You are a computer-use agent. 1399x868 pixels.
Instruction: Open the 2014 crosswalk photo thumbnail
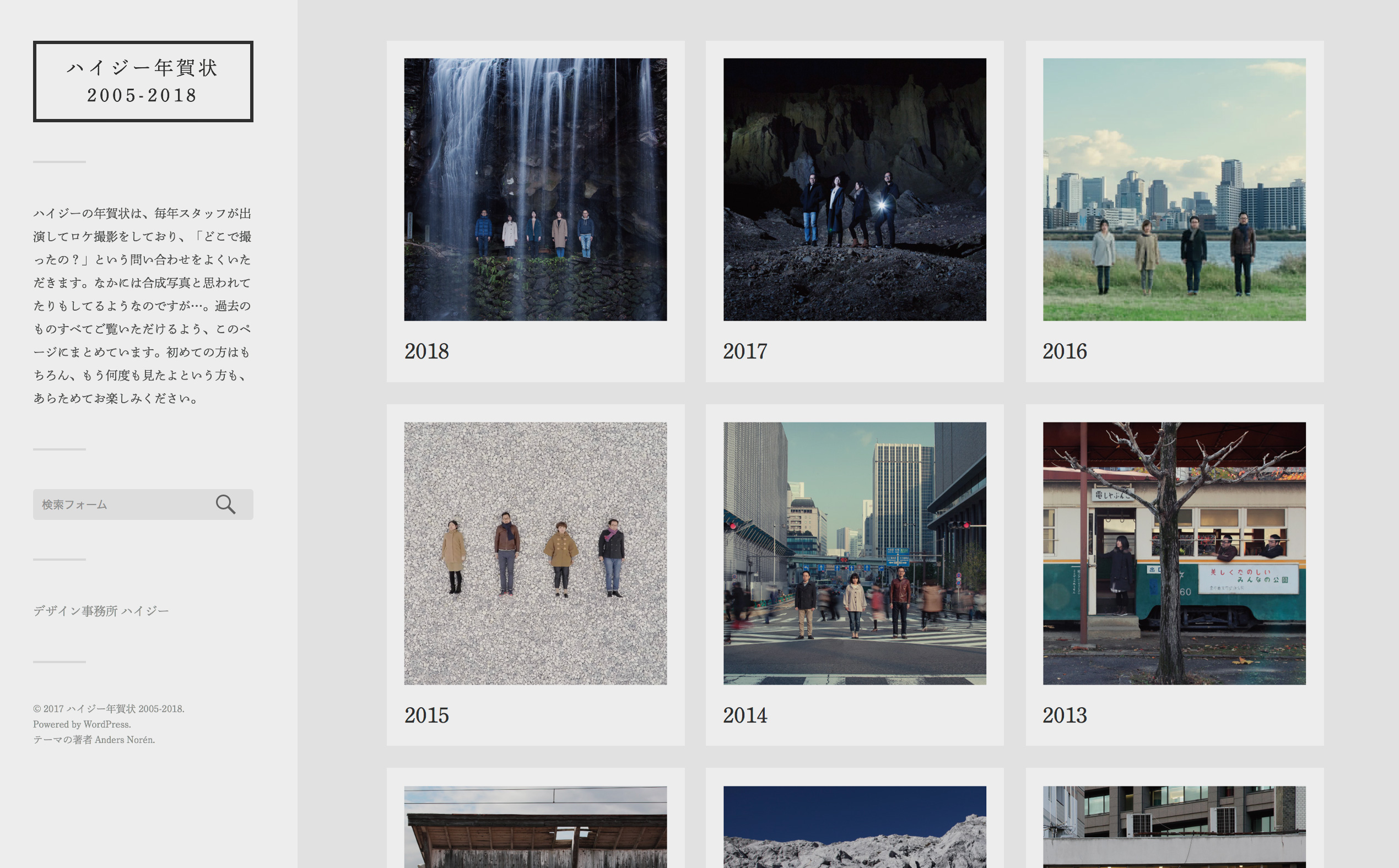point(855,554)
